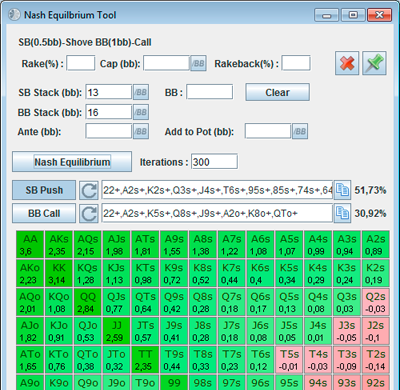Refresh the SB Push range

(89, 190)
